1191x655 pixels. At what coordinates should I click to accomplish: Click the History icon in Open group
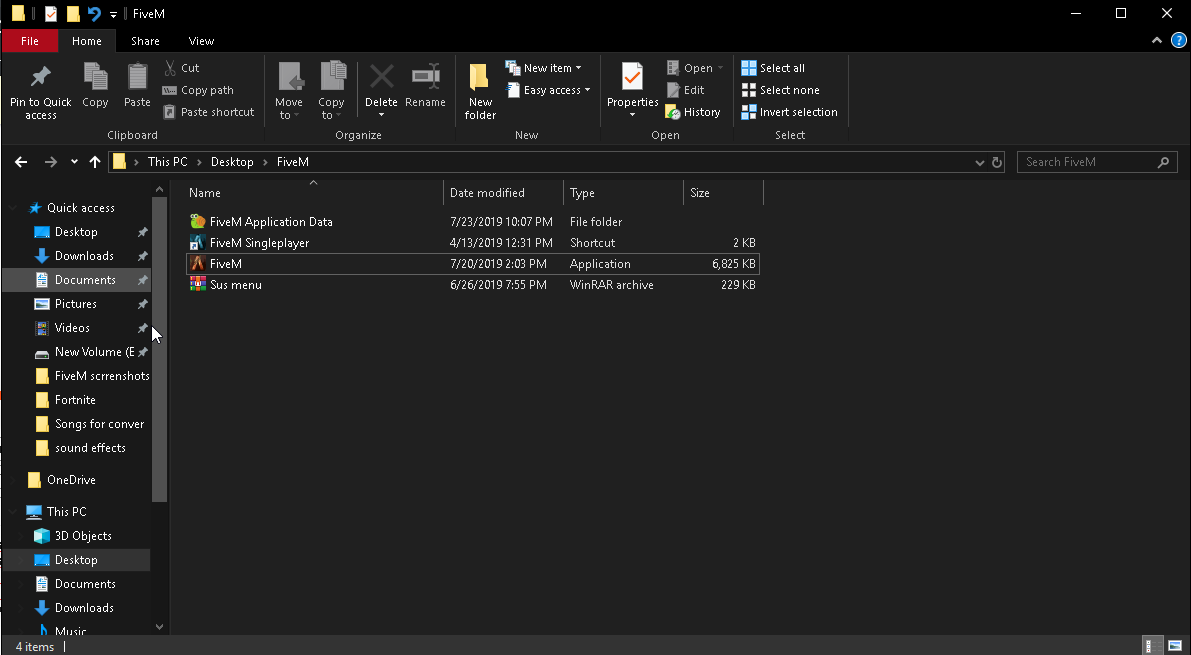(x=693, y=112)
